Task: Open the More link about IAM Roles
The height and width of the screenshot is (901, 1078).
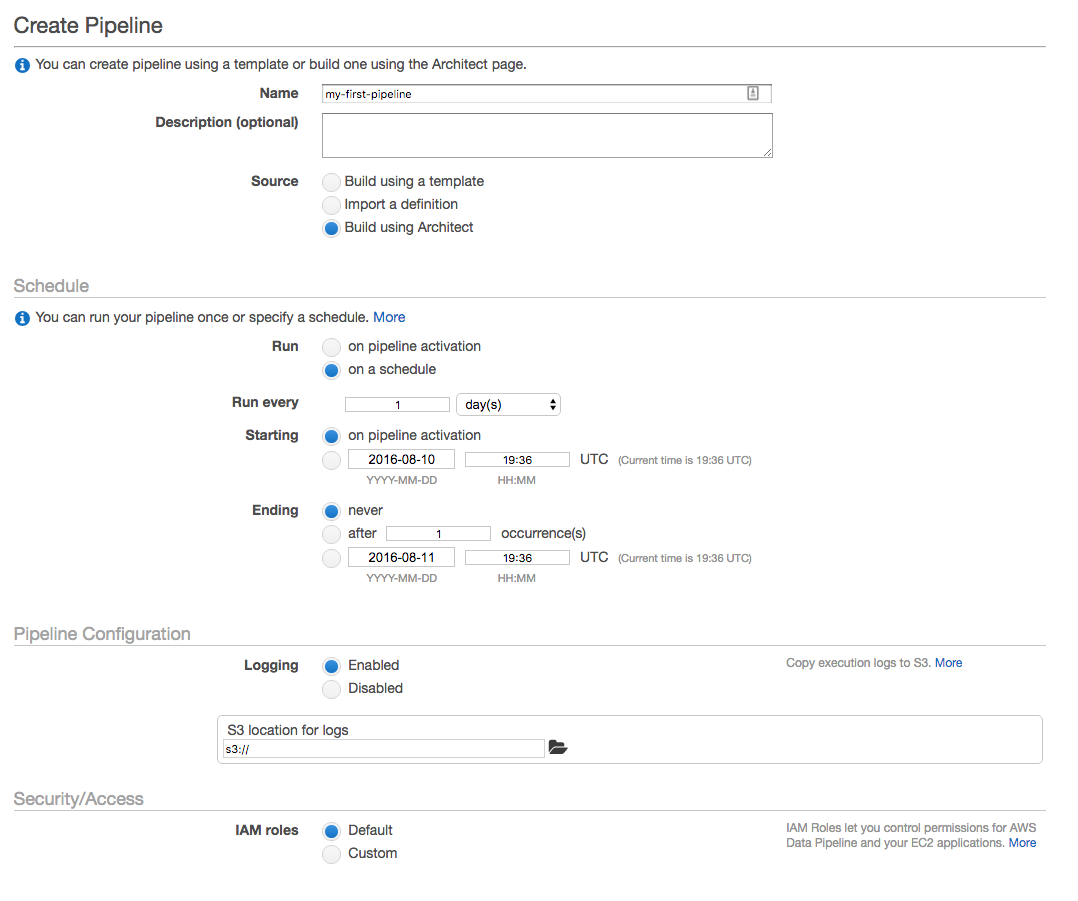Action: [x=1022, y=842]
